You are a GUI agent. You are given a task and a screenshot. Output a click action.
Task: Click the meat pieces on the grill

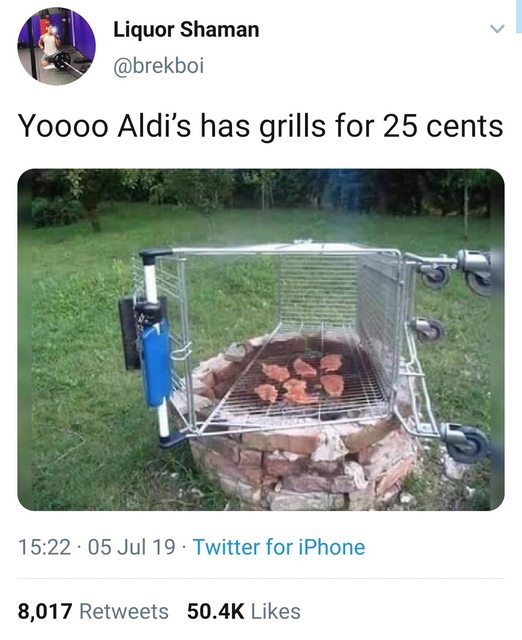[299, 380]
